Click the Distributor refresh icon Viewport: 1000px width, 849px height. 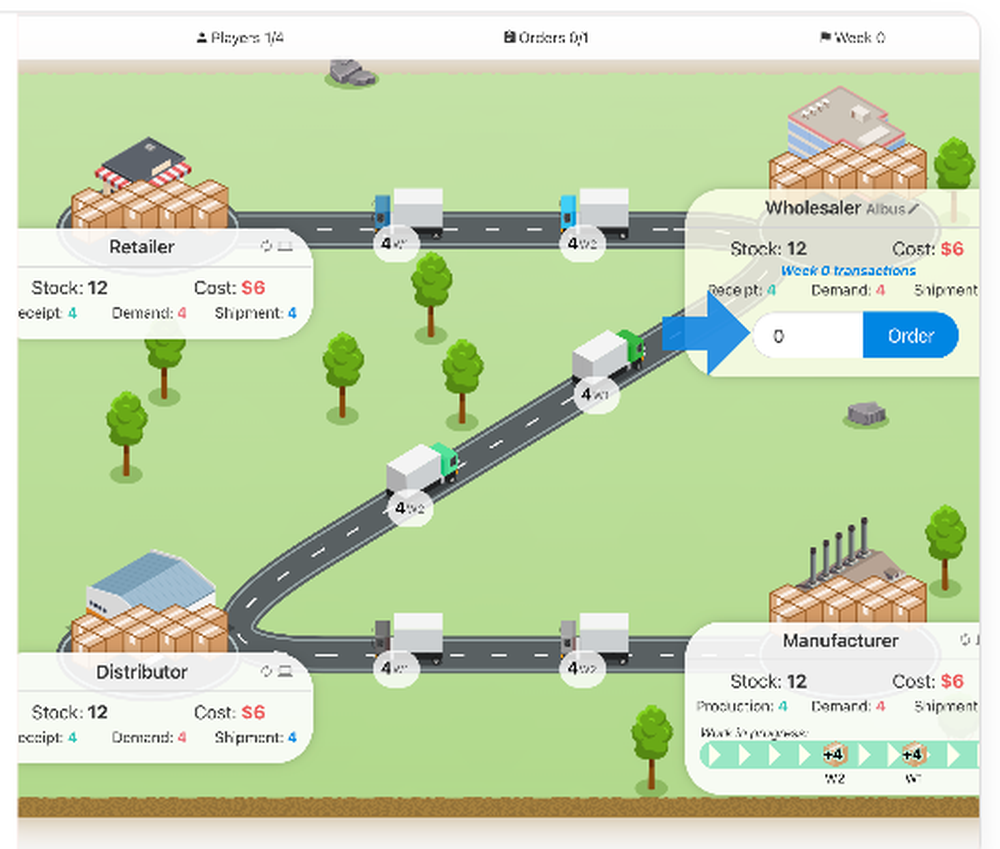click(x=267, y=670)
